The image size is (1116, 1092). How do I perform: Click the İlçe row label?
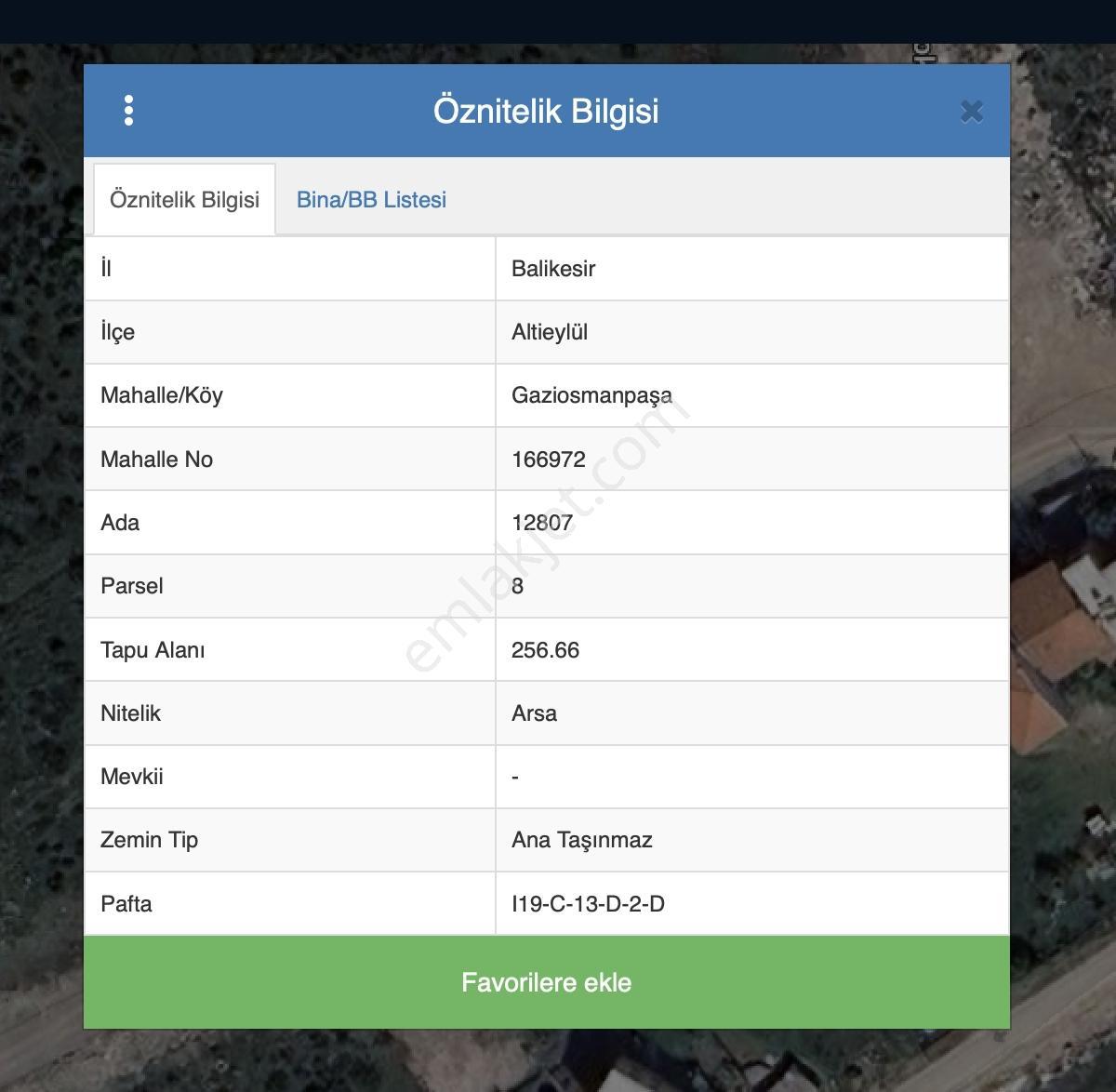click(x=117, y=333)
